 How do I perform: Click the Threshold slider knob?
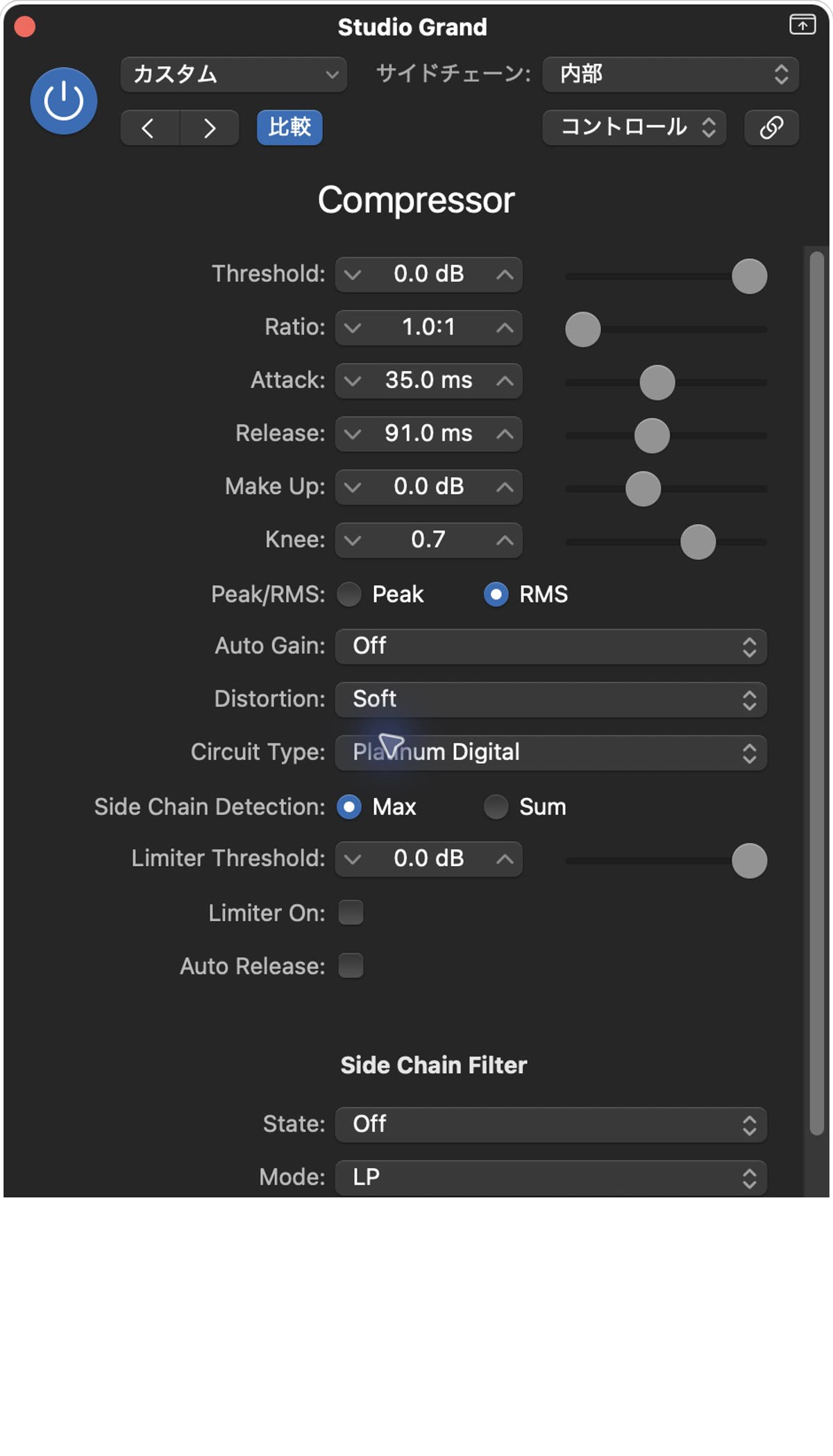coord(750,276)
